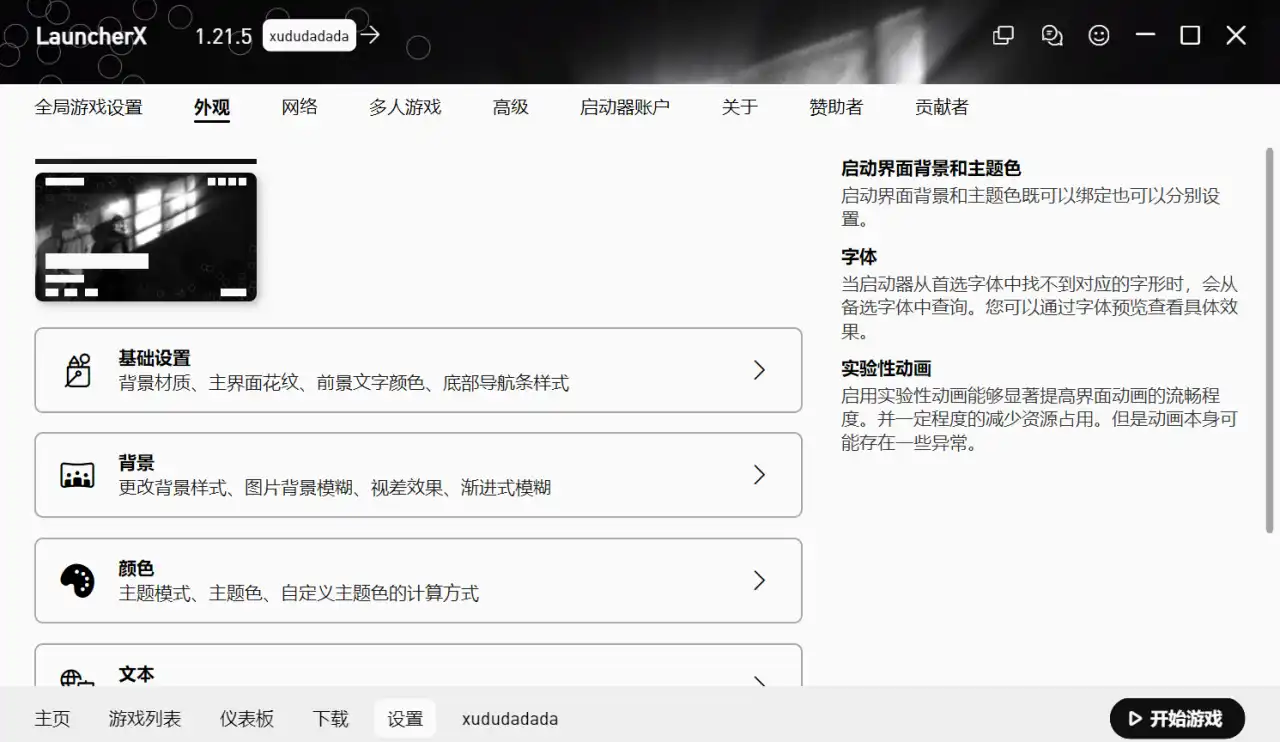Expand the 文本 chevron
This screenshot has width=1280, height=742.
pyautogui.click(x=759, y=680)
